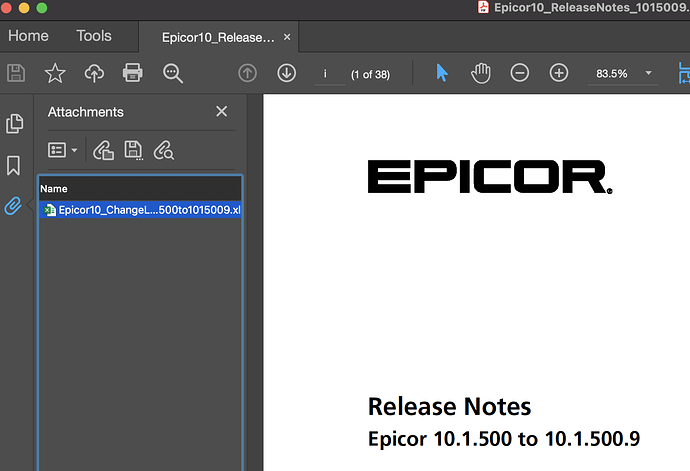Click the page count (1 of 38)
Screen dimensions: 690x471
tap(370, 74)
